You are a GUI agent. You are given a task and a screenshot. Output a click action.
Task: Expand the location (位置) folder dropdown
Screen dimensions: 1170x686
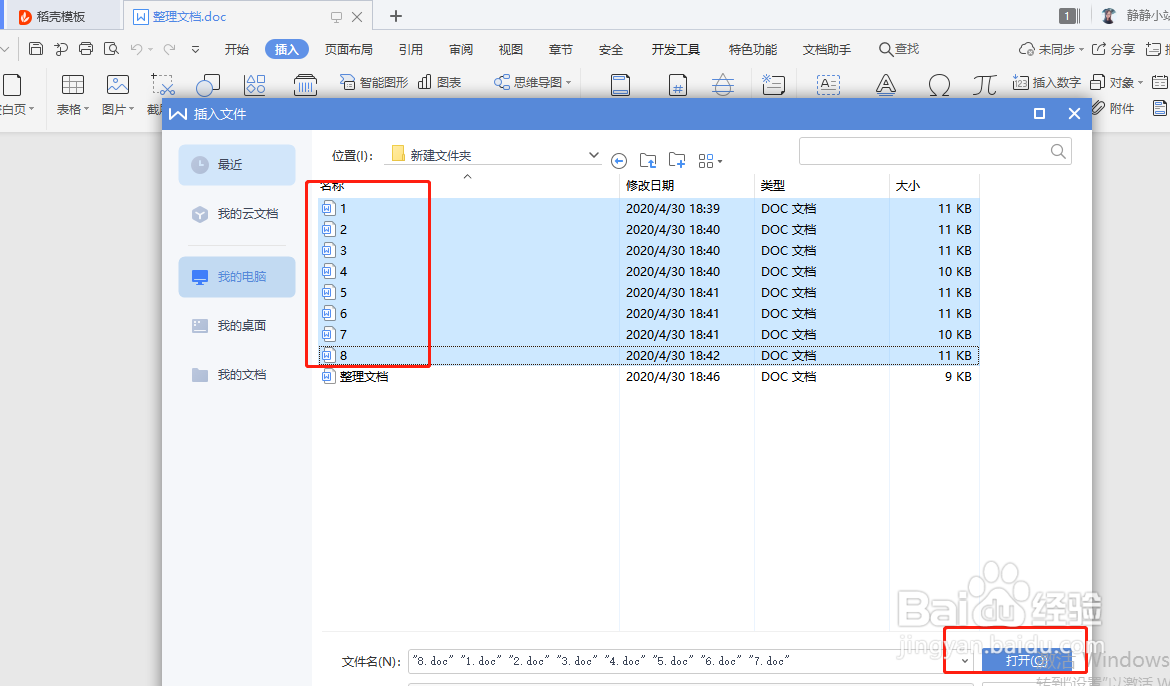(x=594, y=155)
